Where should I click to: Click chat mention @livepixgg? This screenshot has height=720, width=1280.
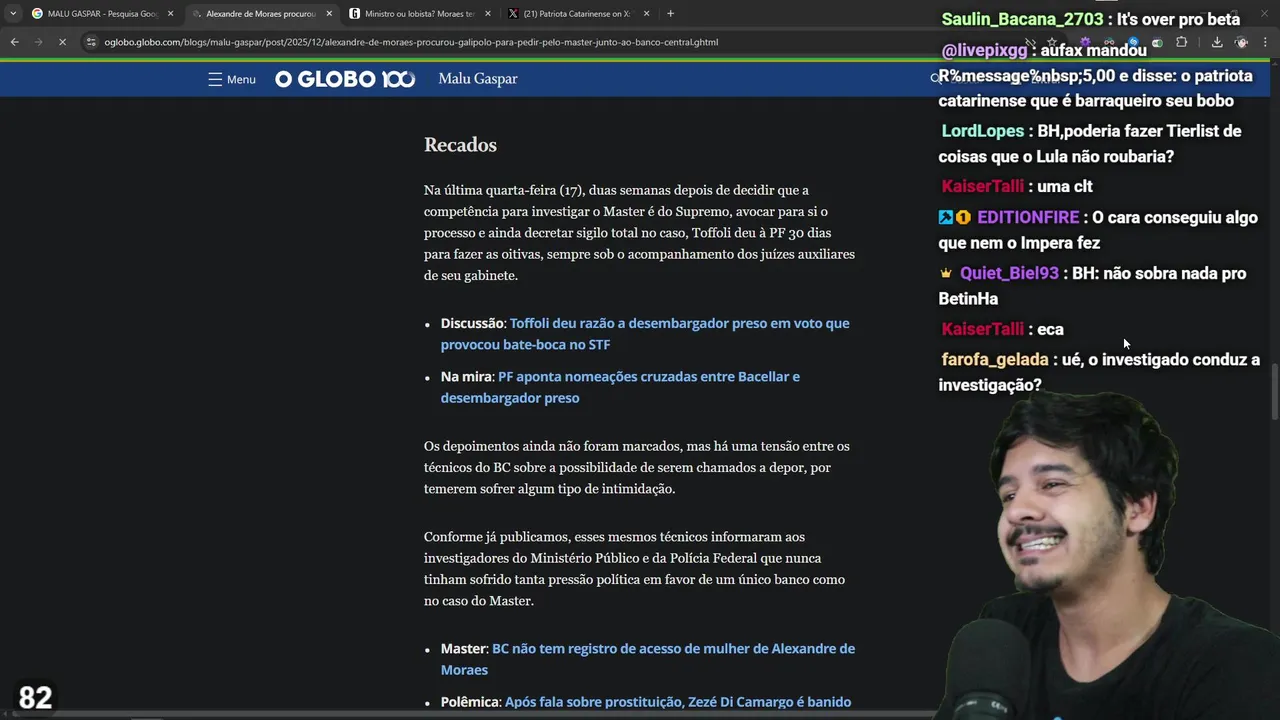[x=985, y=50]
